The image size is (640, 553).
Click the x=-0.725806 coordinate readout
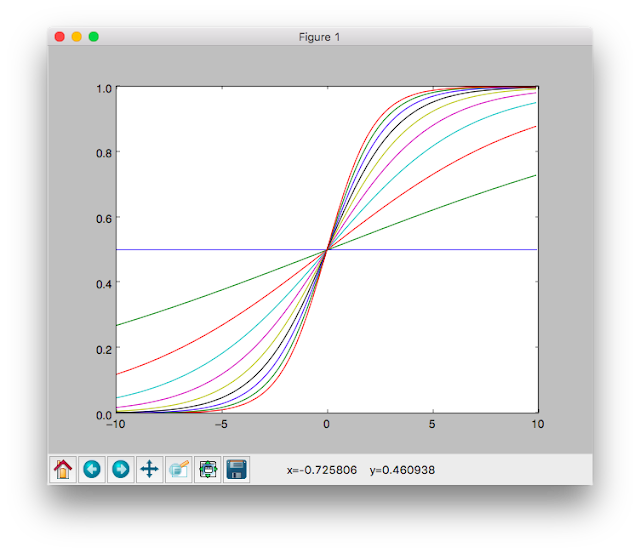[322, 470]
